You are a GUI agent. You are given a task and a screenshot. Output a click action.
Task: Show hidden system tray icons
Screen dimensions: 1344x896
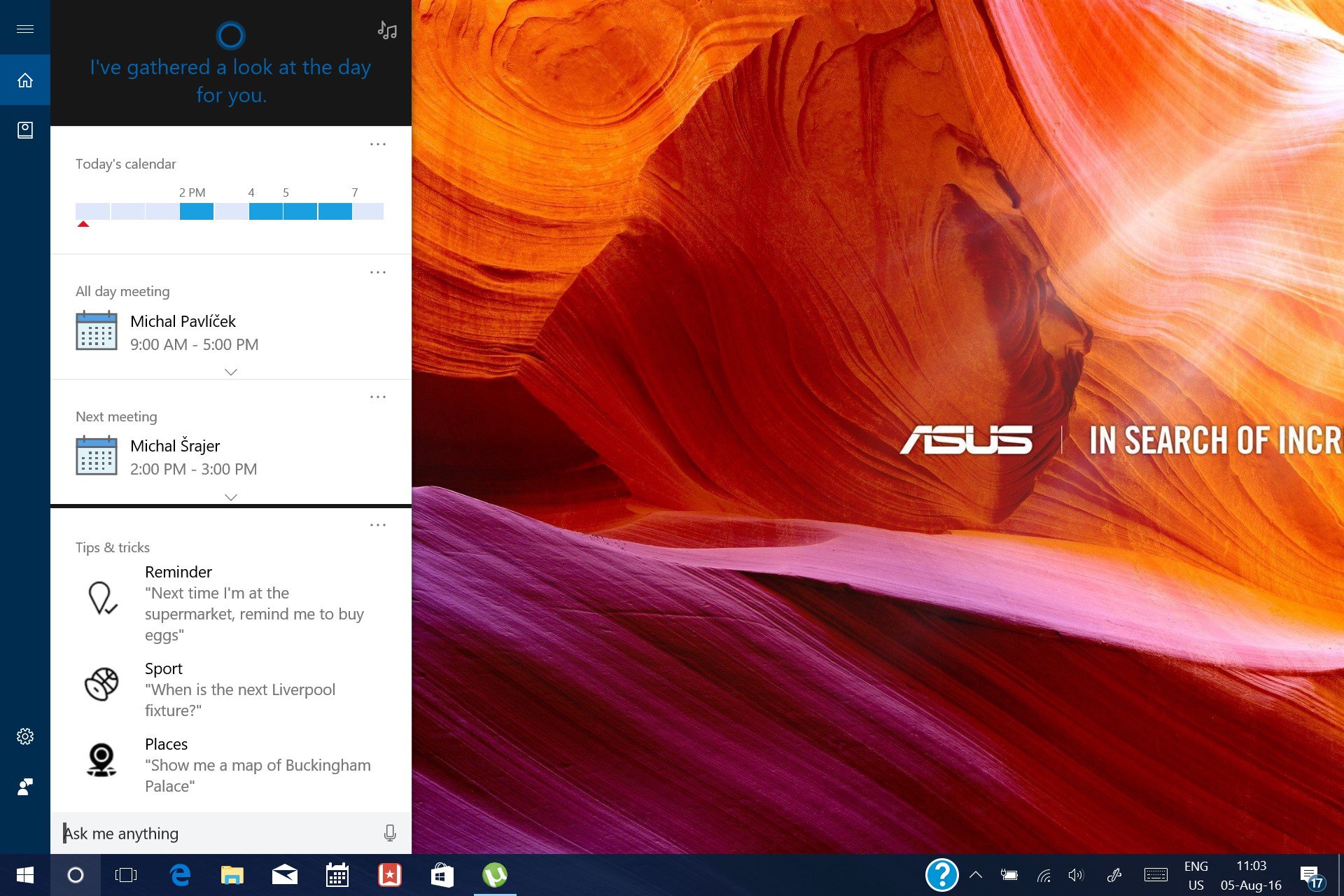[976, 875]
